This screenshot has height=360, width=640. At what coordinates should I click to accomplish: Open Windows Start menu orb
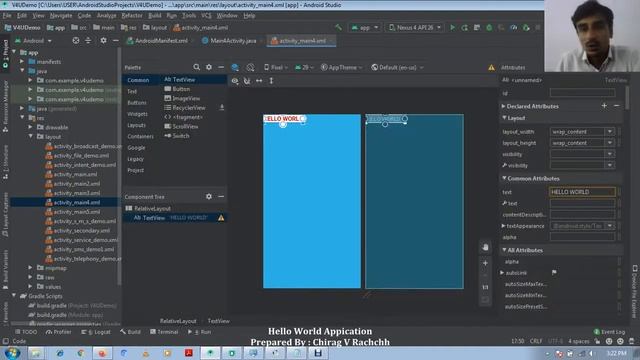[x=12, y=353]
